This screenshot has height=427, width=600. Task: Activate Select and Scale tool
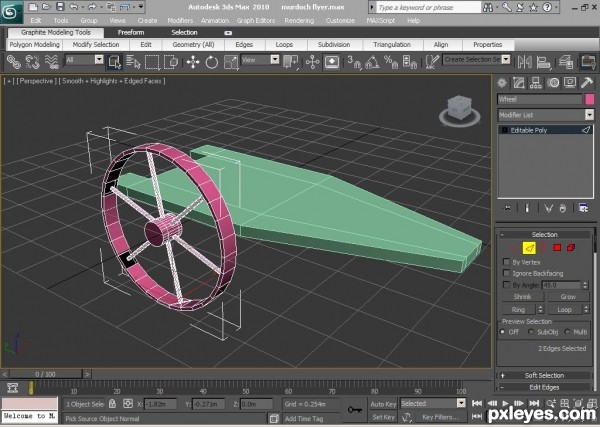tap(231, 62)
